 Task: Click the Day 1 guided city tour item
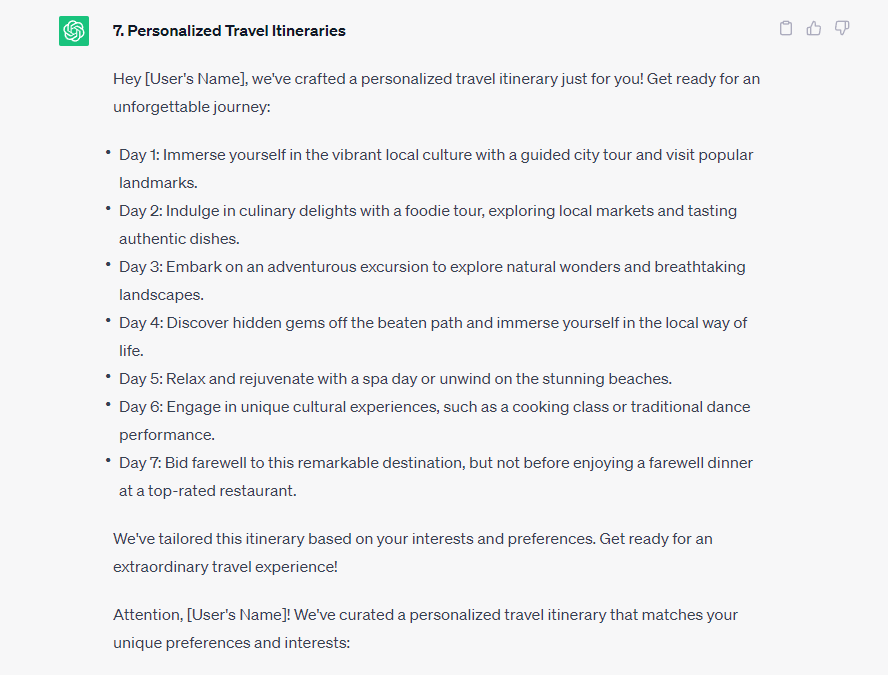[436, 169]
